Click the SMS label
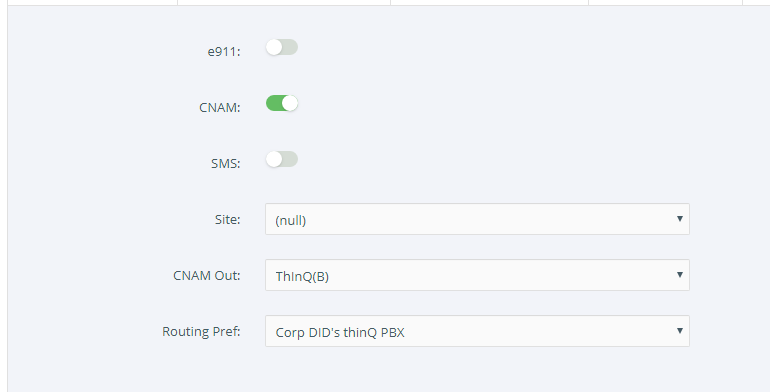The height and width of the screenshot is (392, 770). pyautogui.click(x=226, y=164)
